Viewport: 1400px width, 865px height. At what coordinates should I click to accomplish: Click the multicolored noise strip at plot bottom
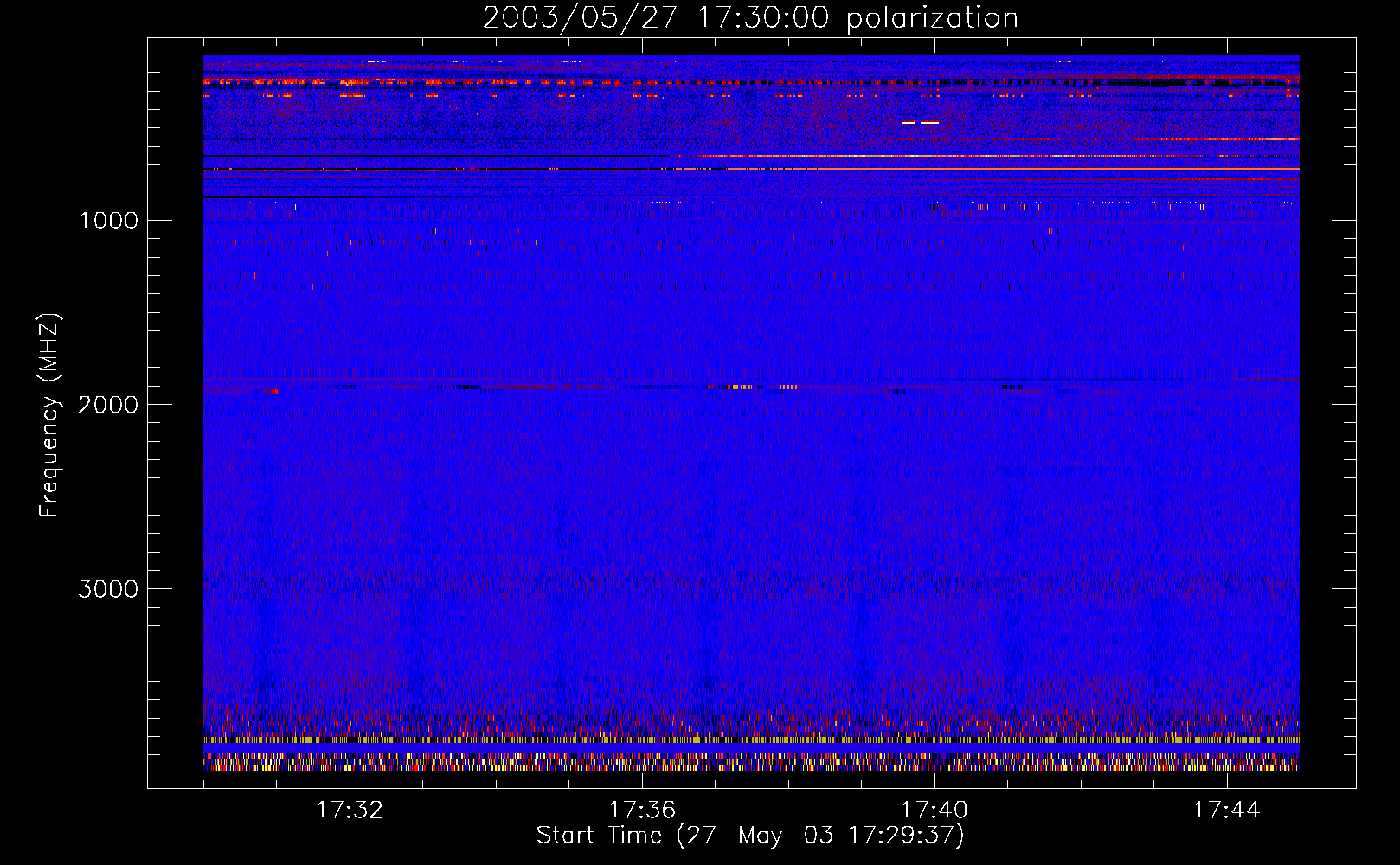coord(751,762)
